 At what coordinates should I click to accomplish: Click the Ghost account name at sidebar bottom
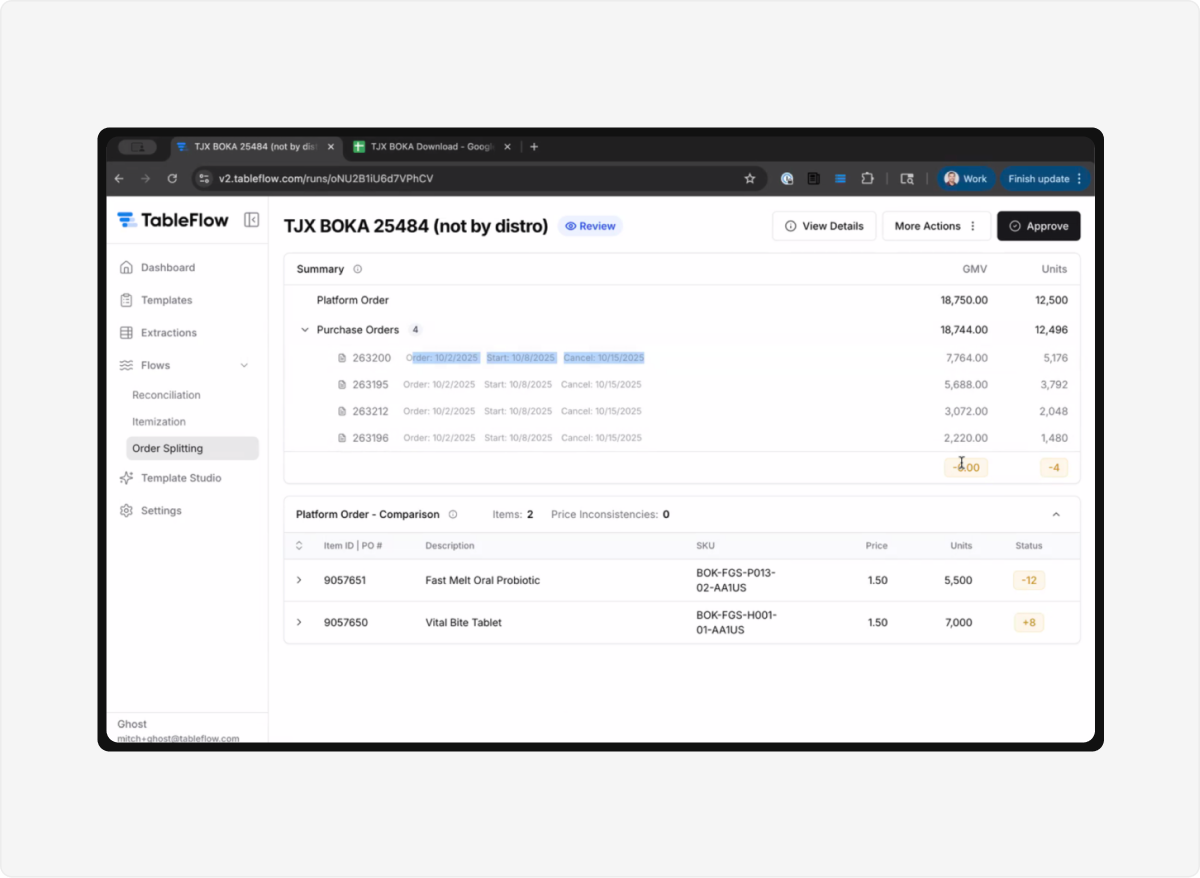coord(132,724)
